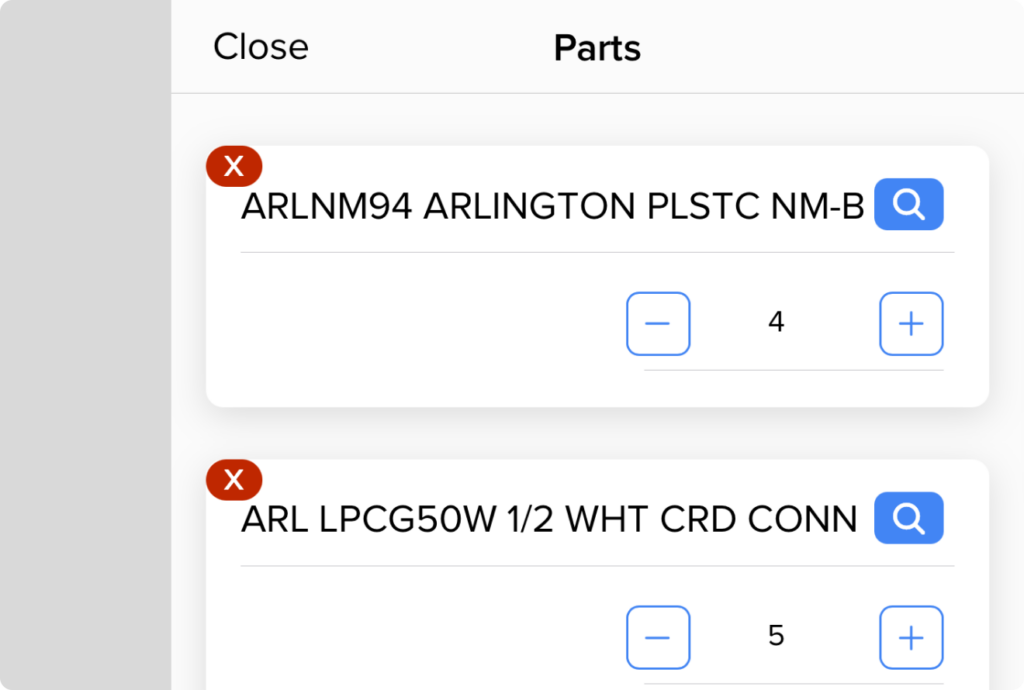Image resolution: width=1024 pixels, height=690 pixels.
Task: Tap bottom blank area of the ARLNM94 card
Action: click(597, 390)
